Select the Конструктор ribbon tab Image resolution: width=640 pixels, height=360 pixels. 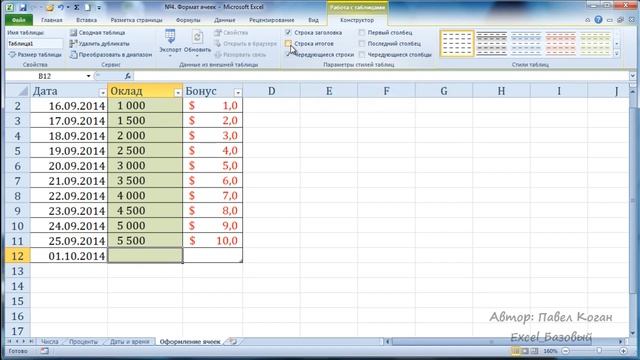tap(357, 20)
